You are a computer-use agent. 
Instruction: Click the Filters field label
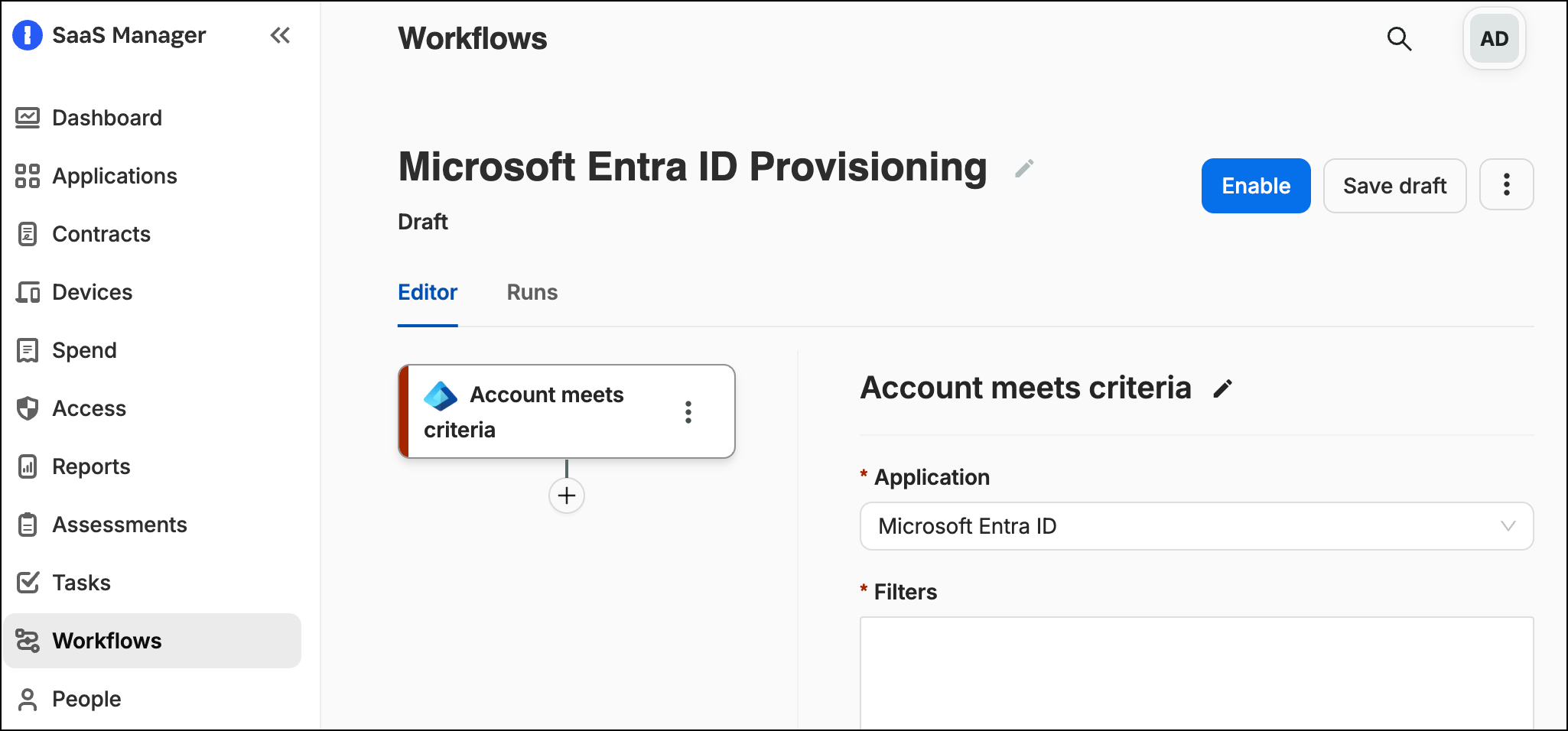click(x=906, y=592)
